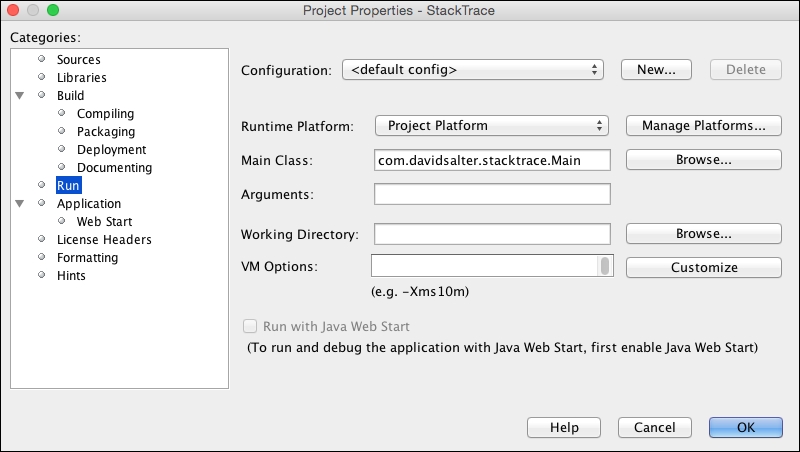Click the Sources bullet icon
Screen dimensions: 800x452
click(41, 59)
